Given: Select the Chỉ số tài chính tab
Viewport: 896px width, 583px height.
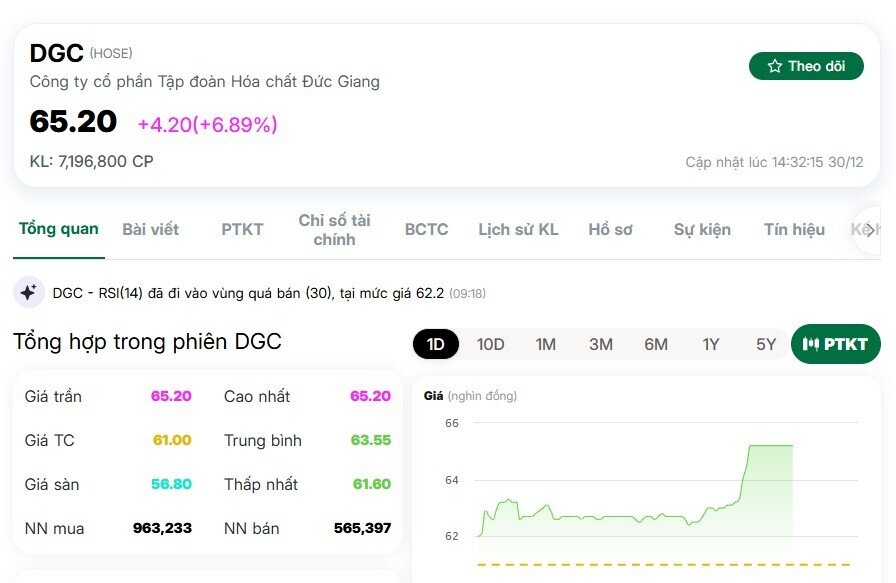Looking at the screenshot, I should tap(334, 230).
